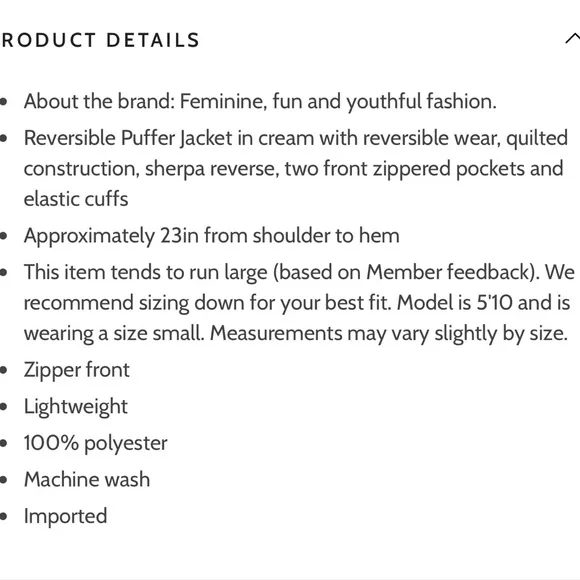Click the 'About the brand' bullet text

click(260, 101)
